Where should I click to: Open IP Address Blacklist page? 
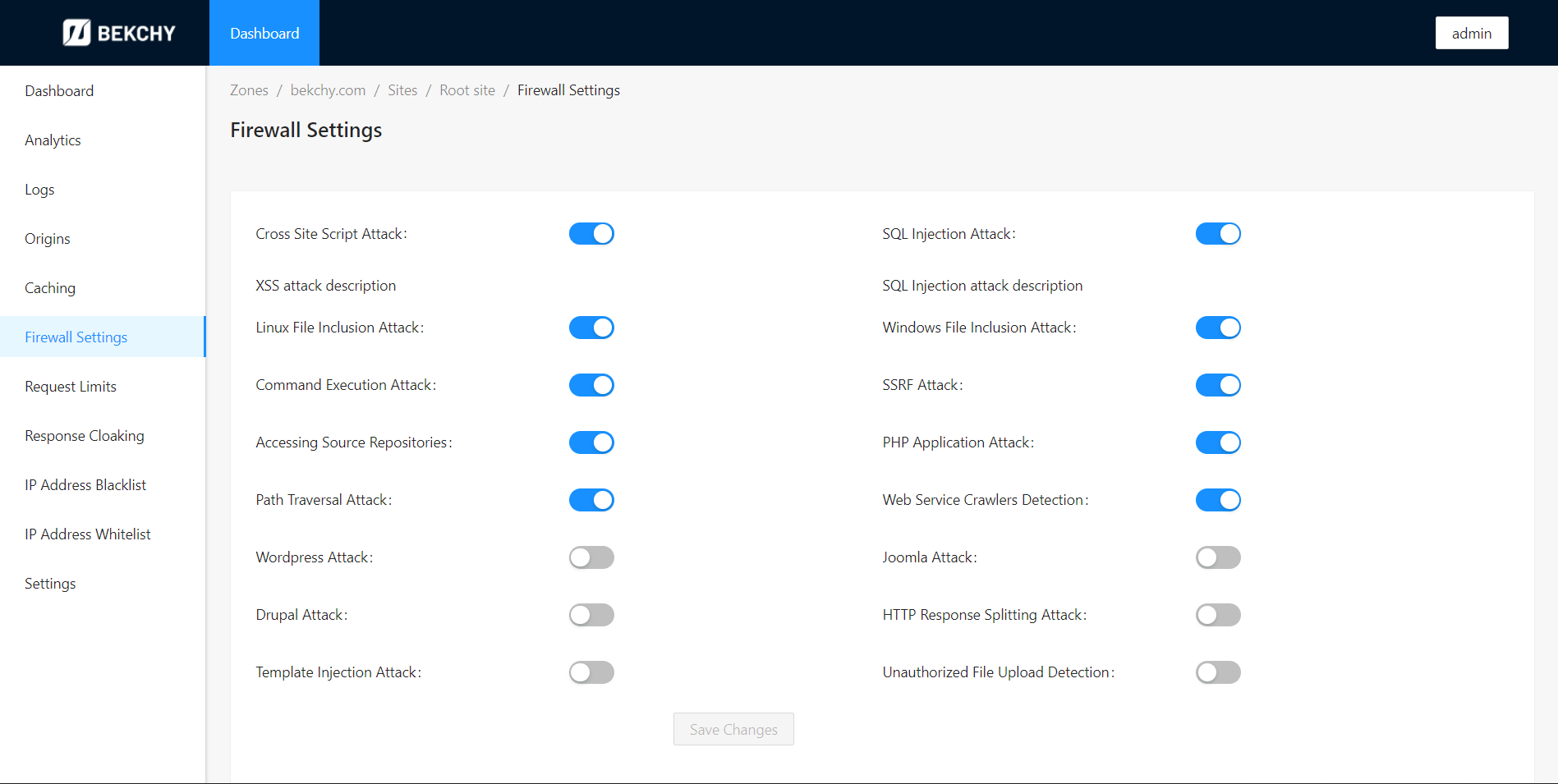coord(103,484)
